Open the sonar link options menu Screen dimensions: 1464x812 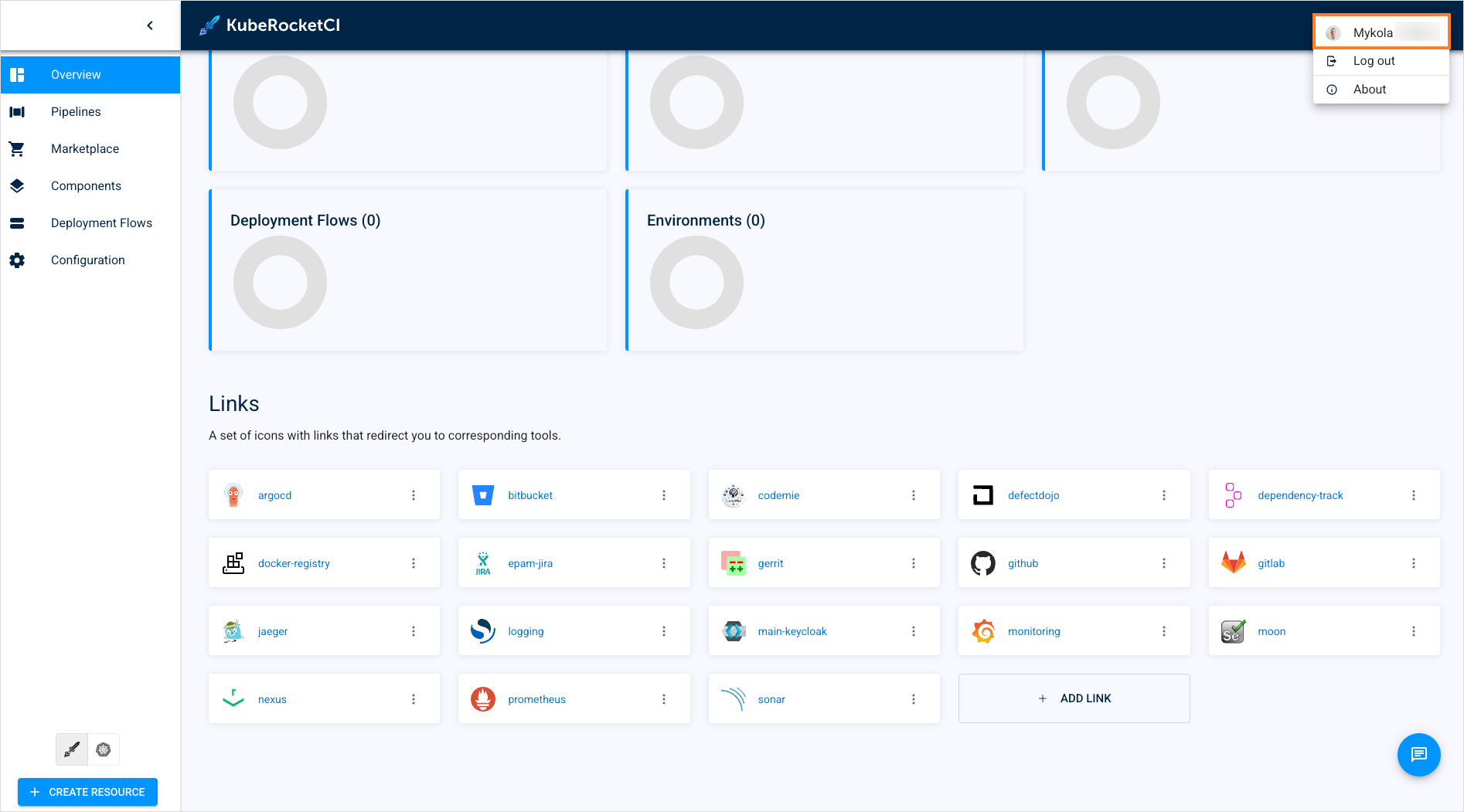coord(914,699)
